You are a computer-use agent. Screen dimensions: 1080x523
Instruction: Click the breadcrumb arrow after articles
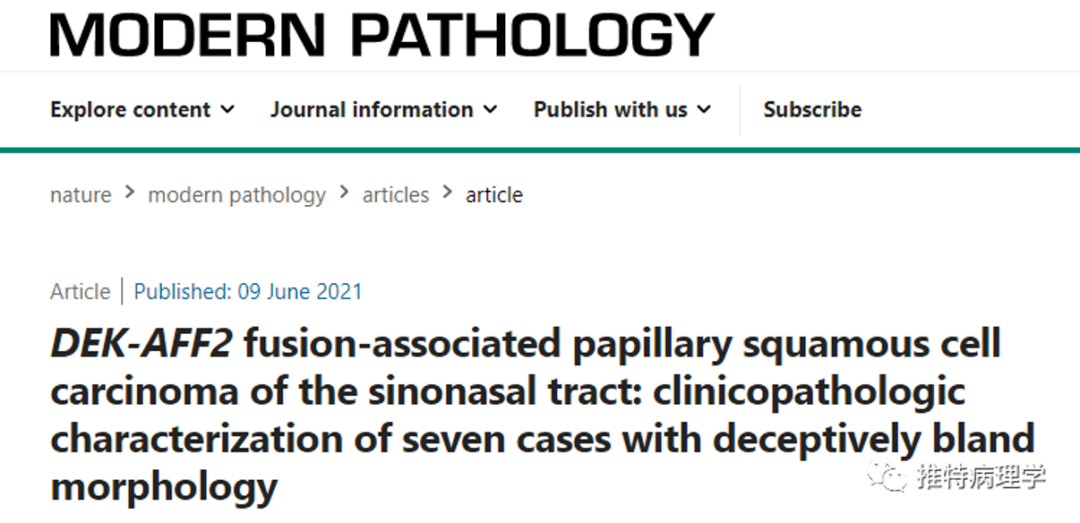447,193
